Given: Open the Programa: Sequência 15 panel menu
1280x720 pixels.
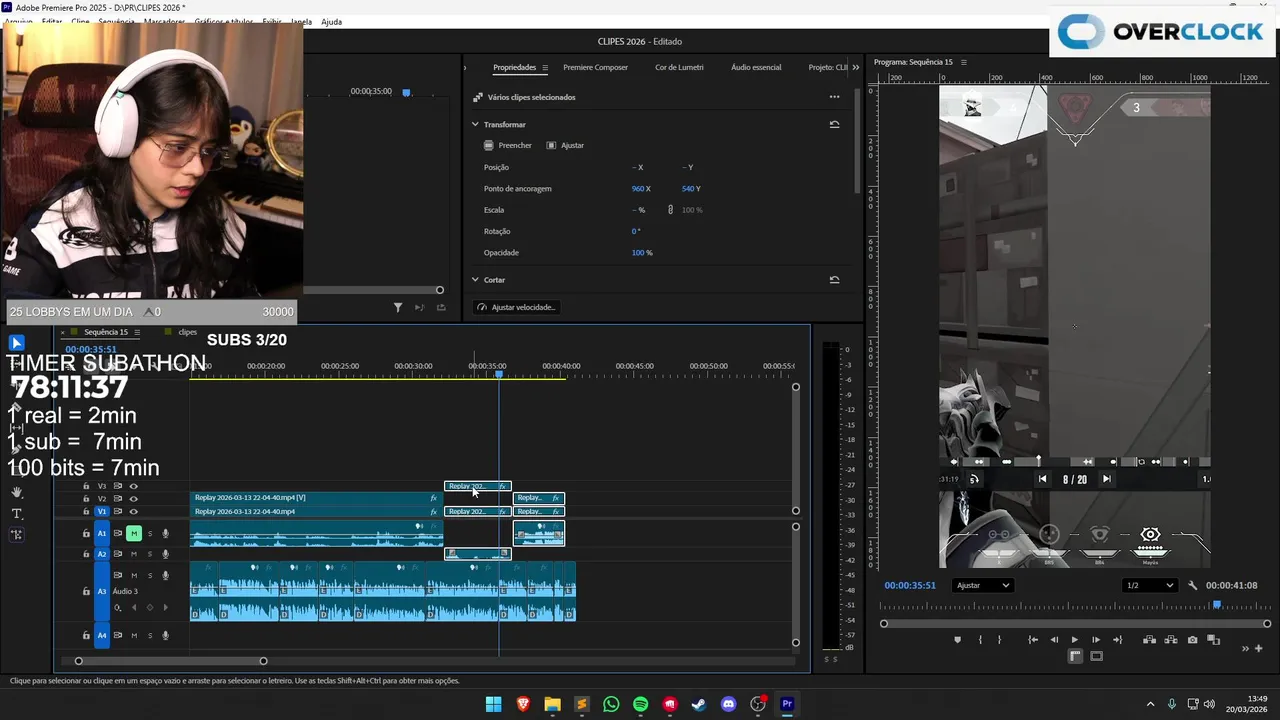Looking at the screenshot, I should (964, 63).
